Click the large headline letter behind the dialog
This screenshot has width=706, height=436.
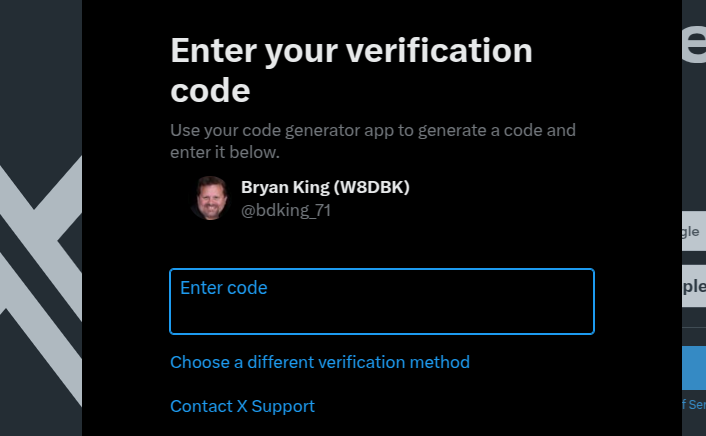[x=693, y=45]
